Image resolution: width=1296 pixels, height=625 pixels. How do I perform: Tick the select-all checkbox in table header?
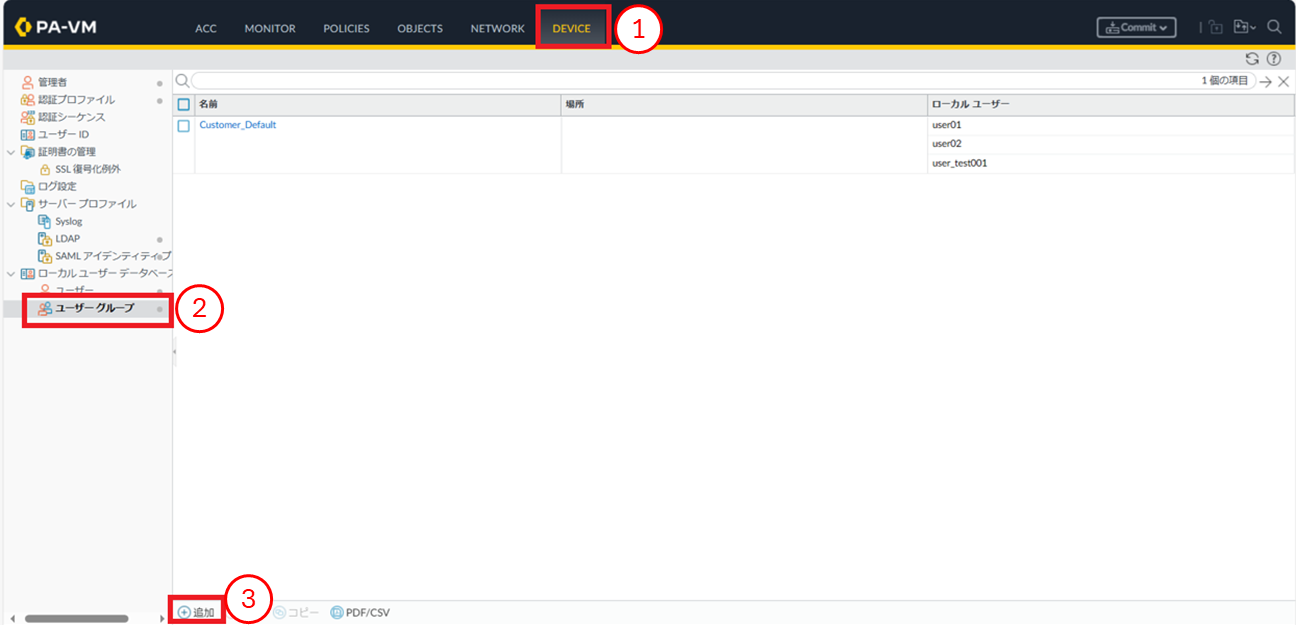[x=183, y=104]
